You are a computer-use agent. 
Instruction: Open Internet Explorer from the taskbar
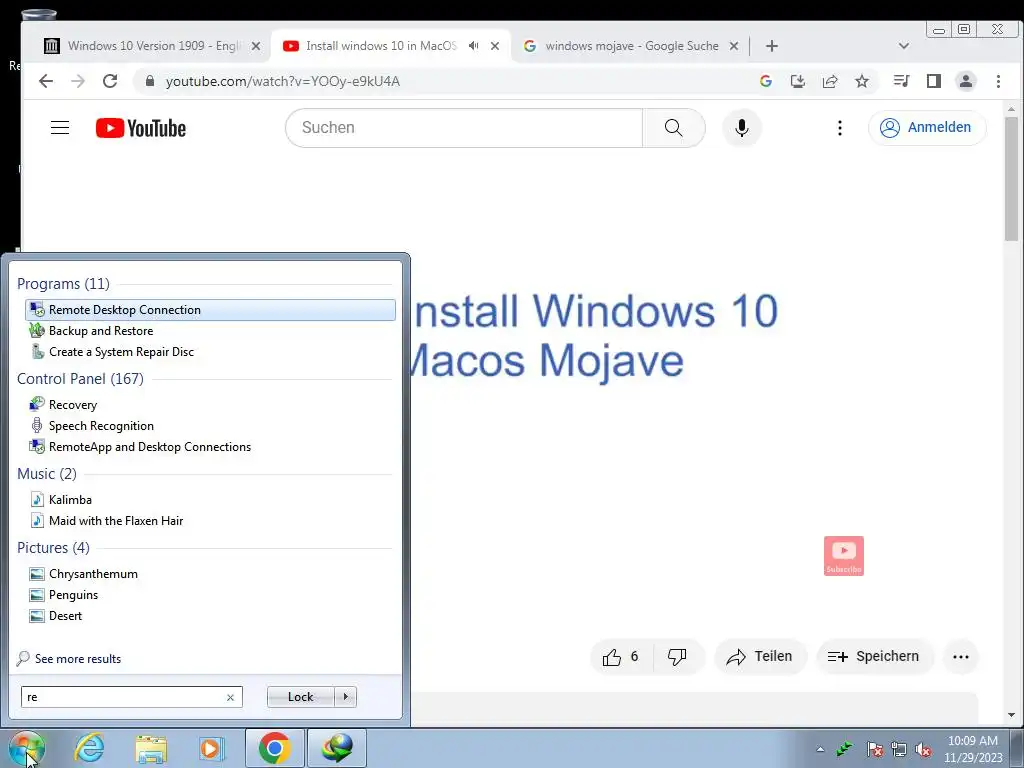point(89,748)
